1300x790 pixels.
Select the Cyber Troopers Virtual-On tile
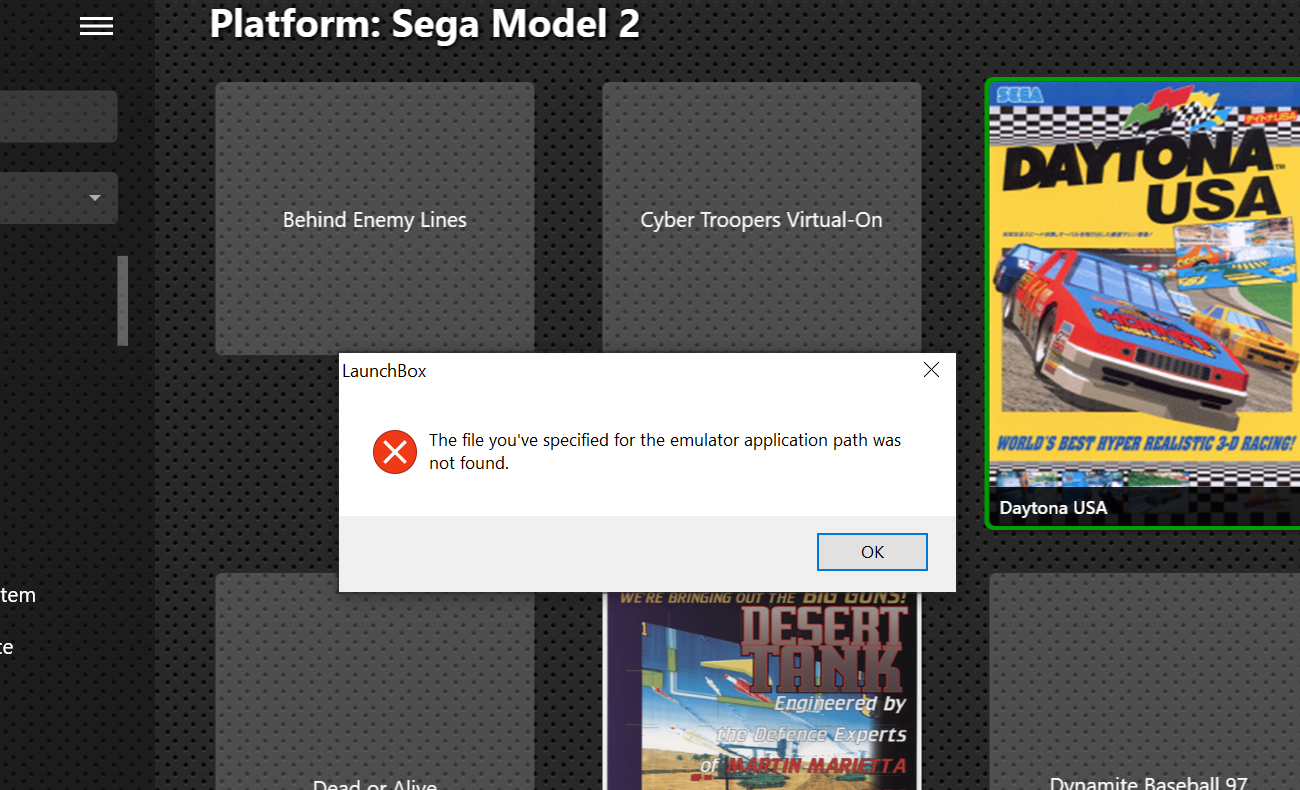pyautogui.click(x=761, y=218)
